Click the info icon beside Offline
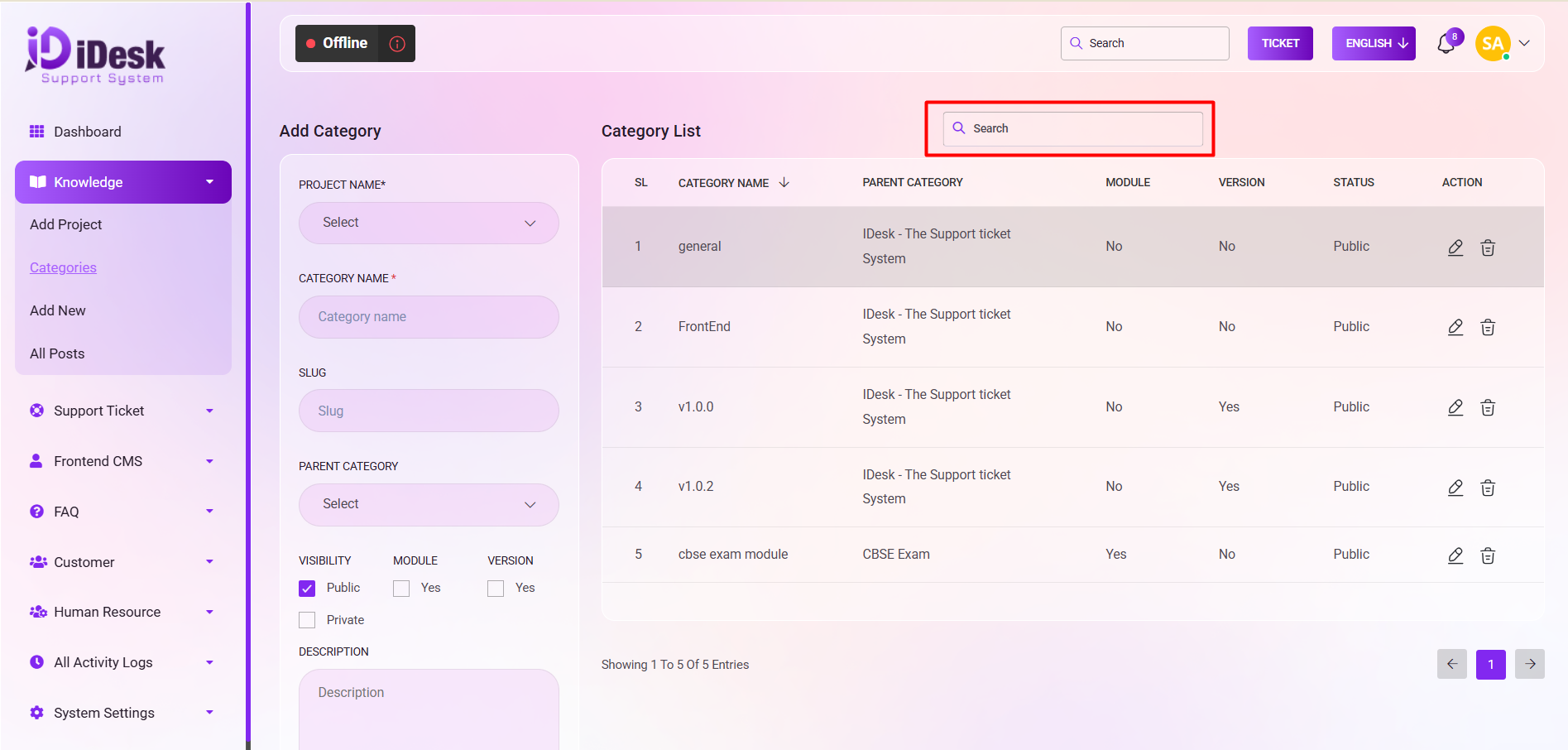The height and width of the screenshot is (750, 1568). pyautogui.click(x=397, y=44)
